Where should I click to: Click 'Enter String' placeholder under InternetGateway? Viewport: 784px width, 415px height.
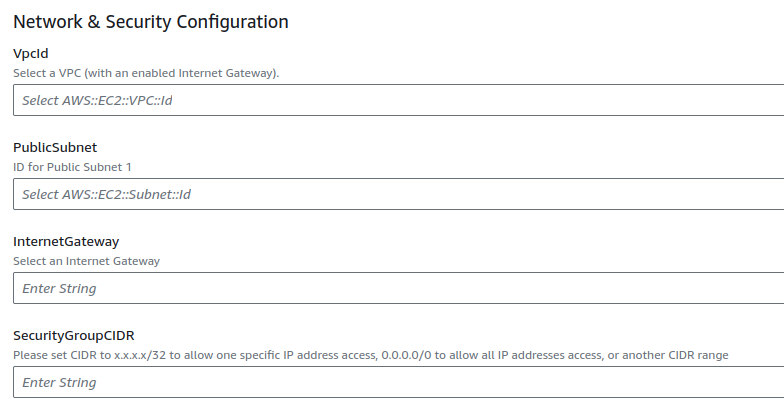59,288
